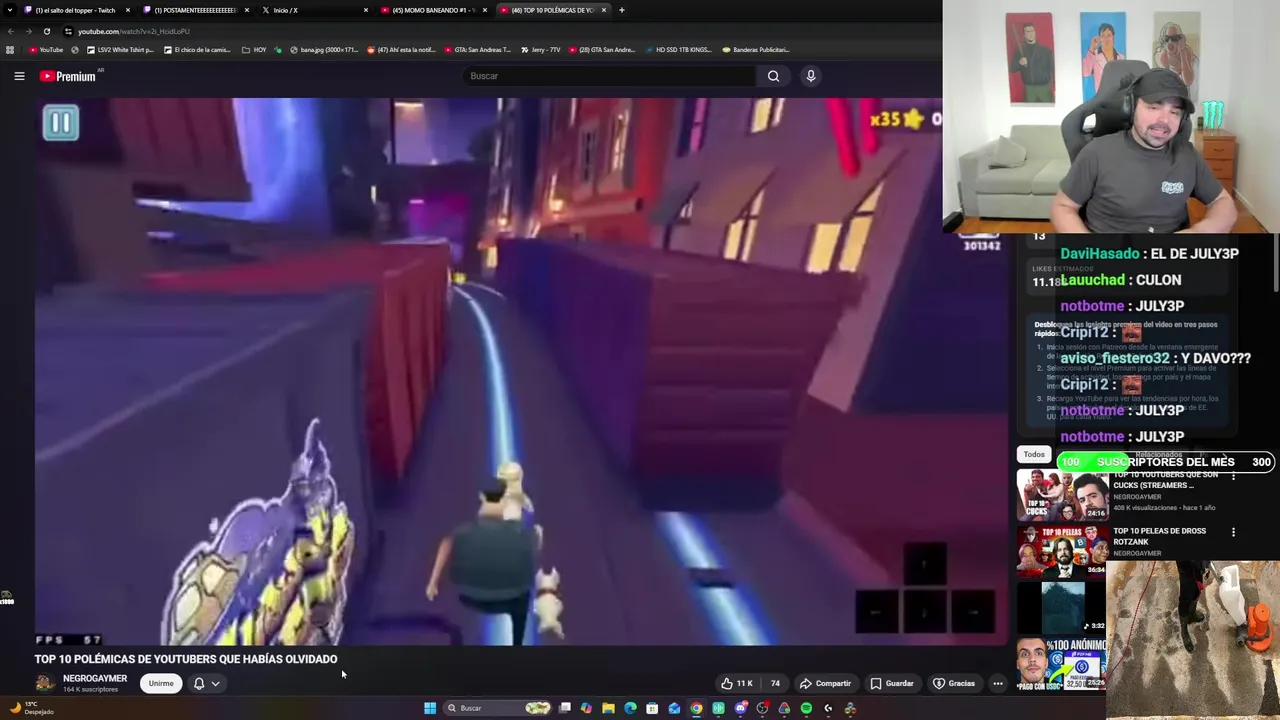The height and width of the screenshot is (720, 1280).
Task: Click the magnifier search button
Action: [x=773, y=76]
